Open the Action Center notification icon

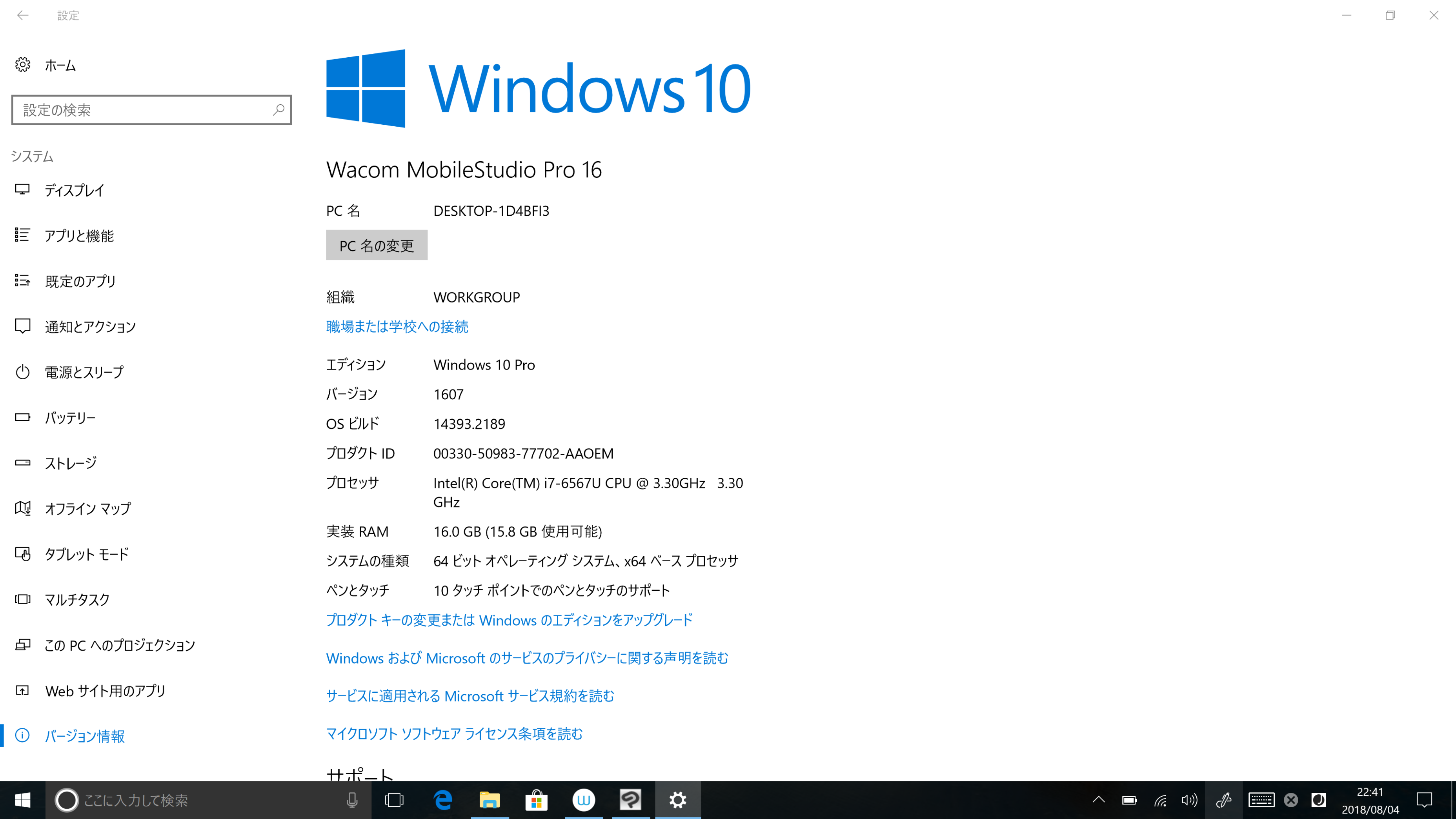[1424, 800]
